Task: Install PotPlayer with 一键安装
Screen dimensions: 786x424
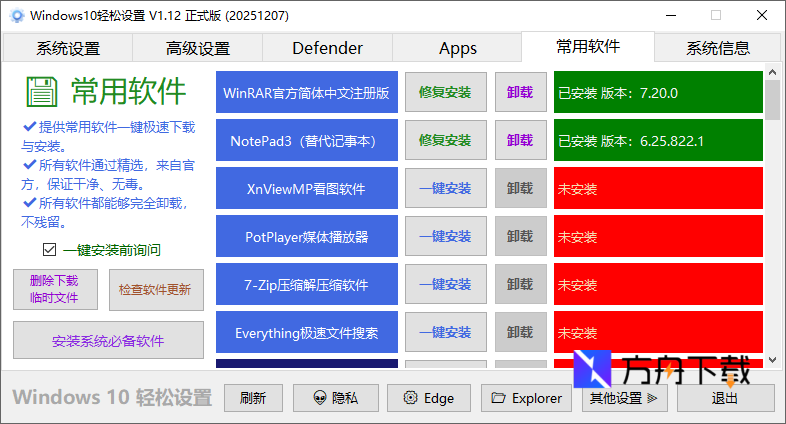Action: click(446, 237)
